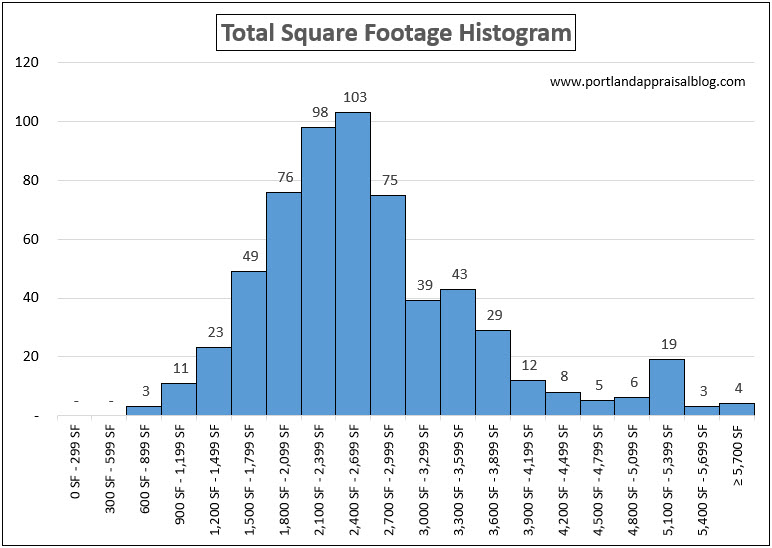Click the Total Square Footage Histogram title

pos(396,33)
